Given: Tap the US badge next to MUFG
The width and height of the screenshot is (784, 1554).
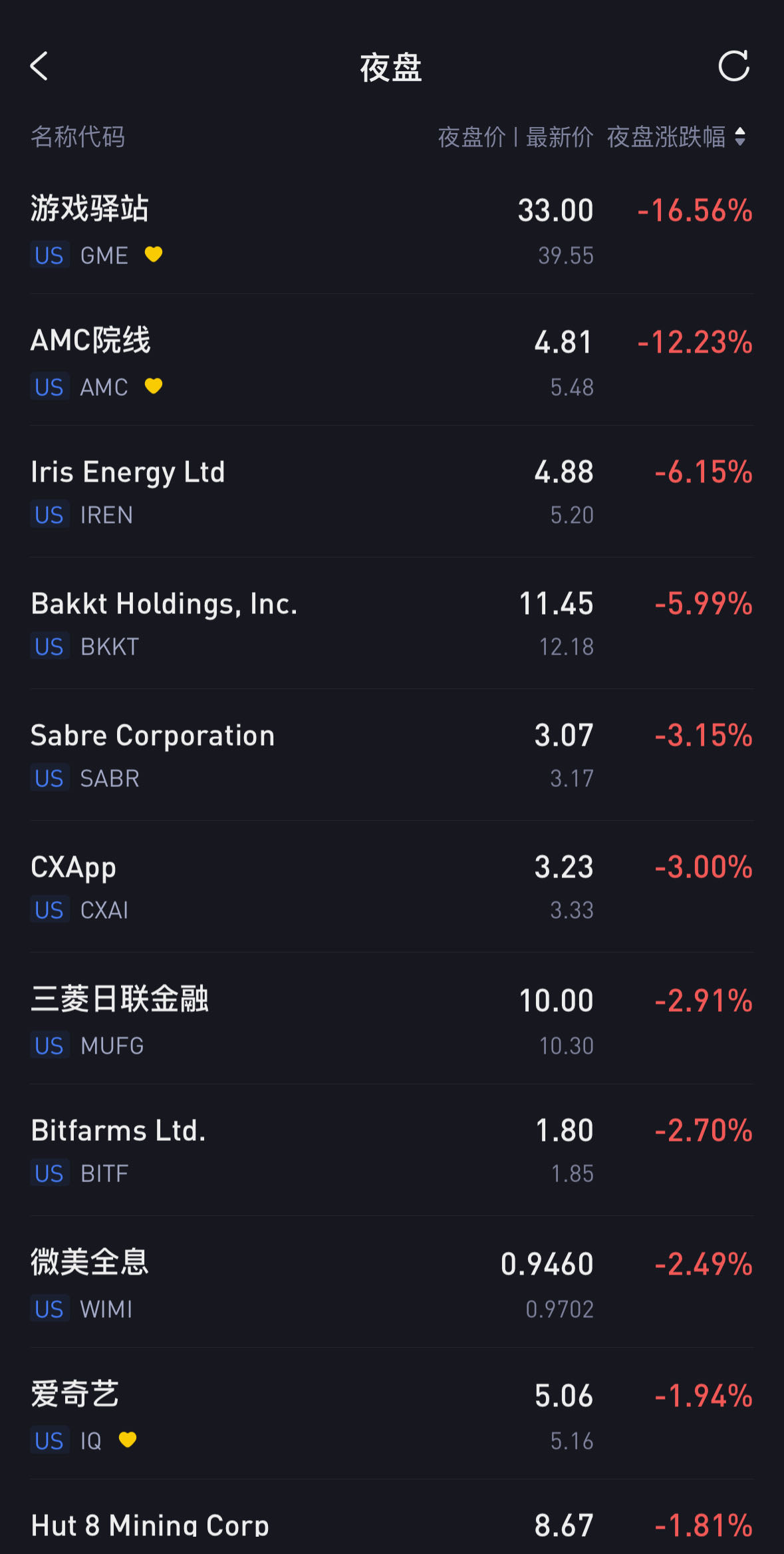Looking at the screenshot, I should point(49,1046).
